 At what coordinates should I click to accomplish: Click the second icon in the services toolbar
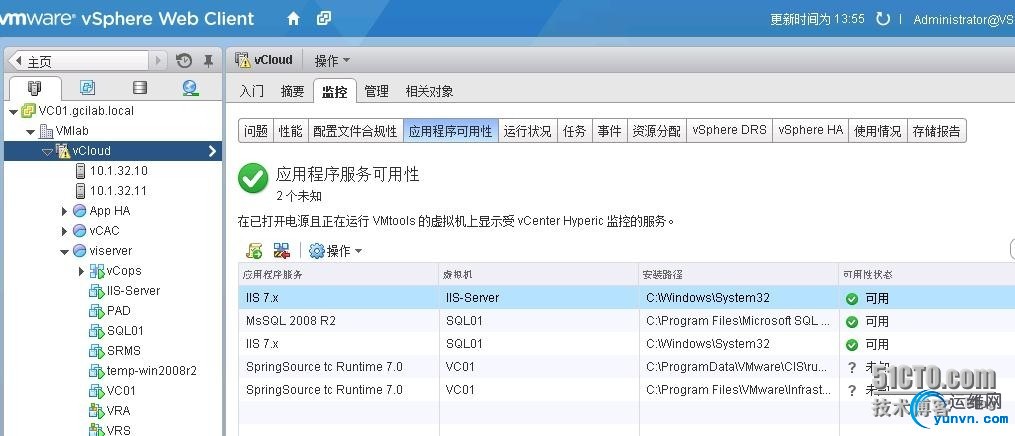coord(282,250)
